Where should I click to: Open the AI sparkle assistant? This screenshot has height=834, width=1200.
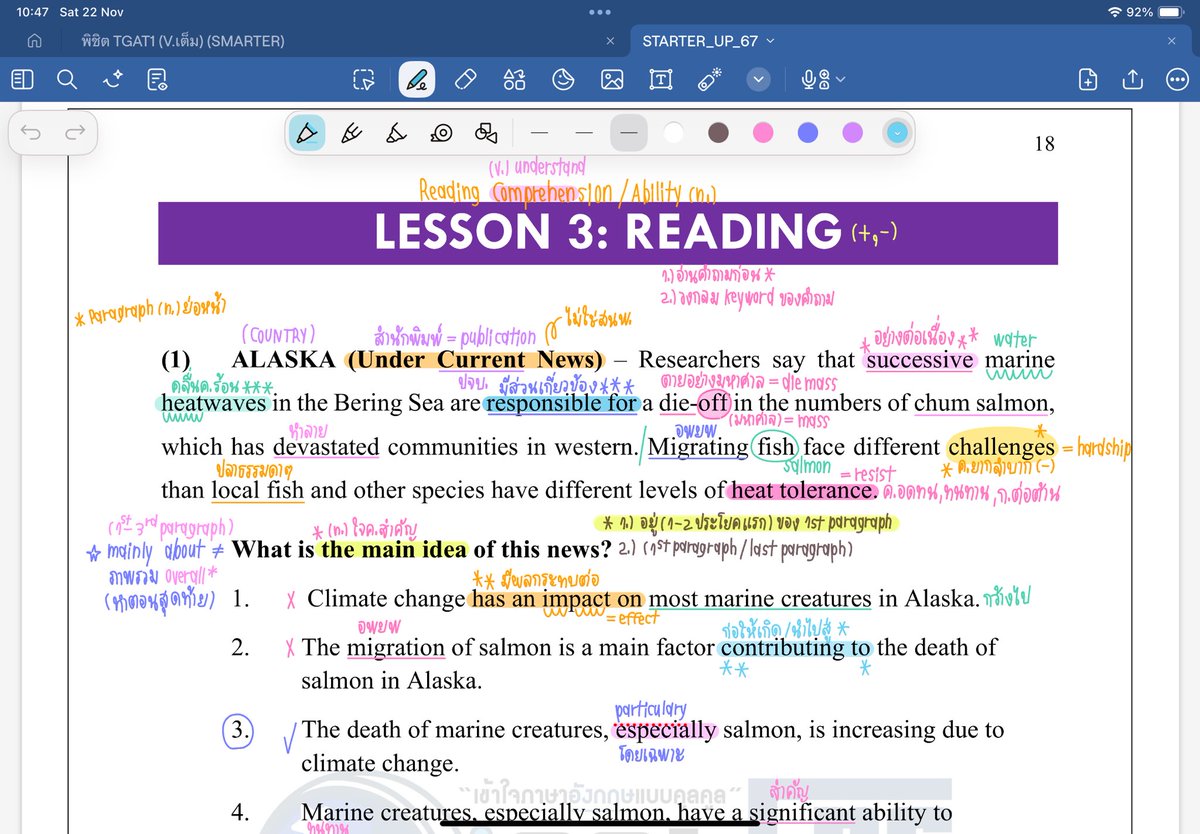point(112,79)
